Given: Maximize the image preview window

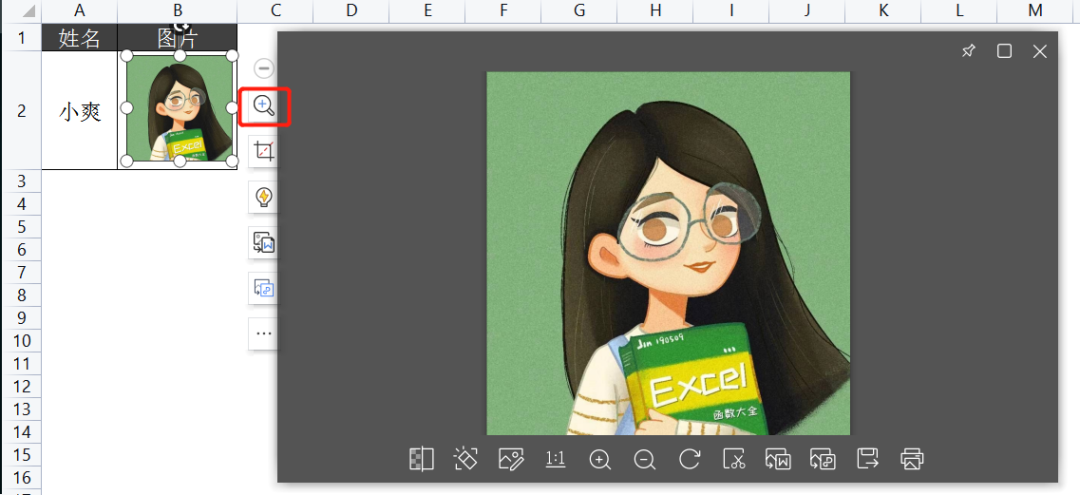Looking at the screenshot, I should [1004, 51].
